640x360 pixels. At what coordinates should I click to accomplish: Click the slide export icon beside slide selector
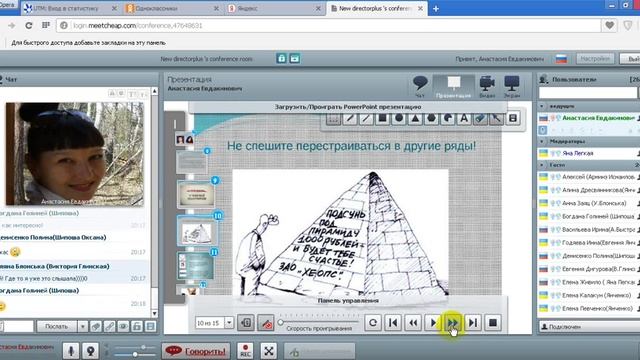click(246, 323)
